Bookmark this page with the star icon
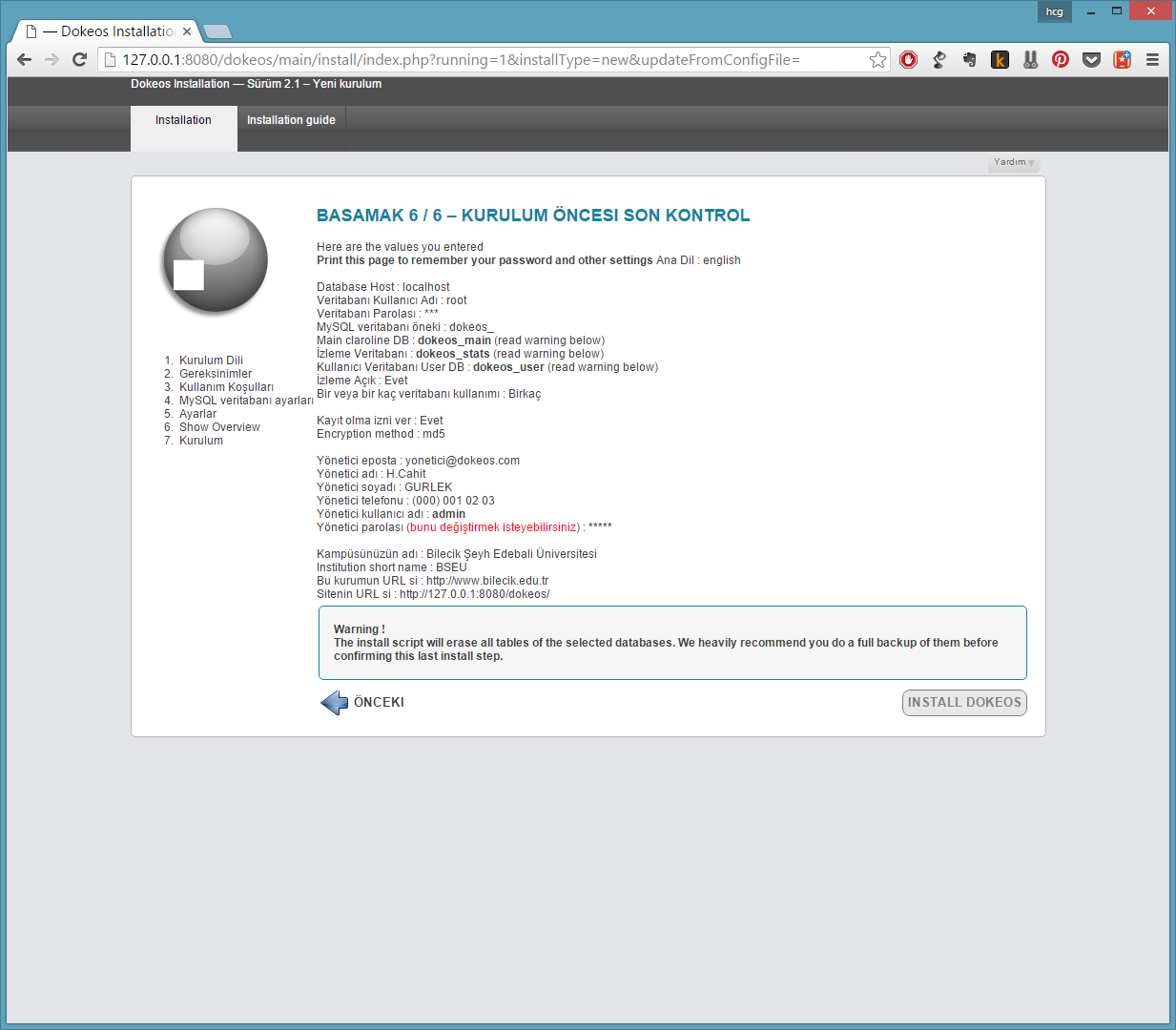The image size is (1176, 1030). pos(877,60)
